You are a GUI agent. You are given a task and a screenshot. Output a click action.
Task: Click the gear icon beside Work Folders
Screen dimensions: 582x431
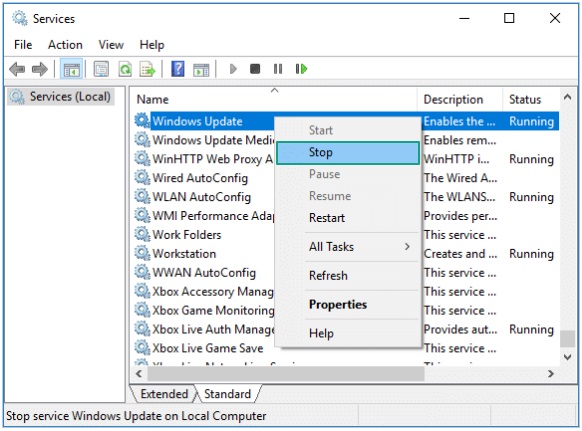[142, 234]
